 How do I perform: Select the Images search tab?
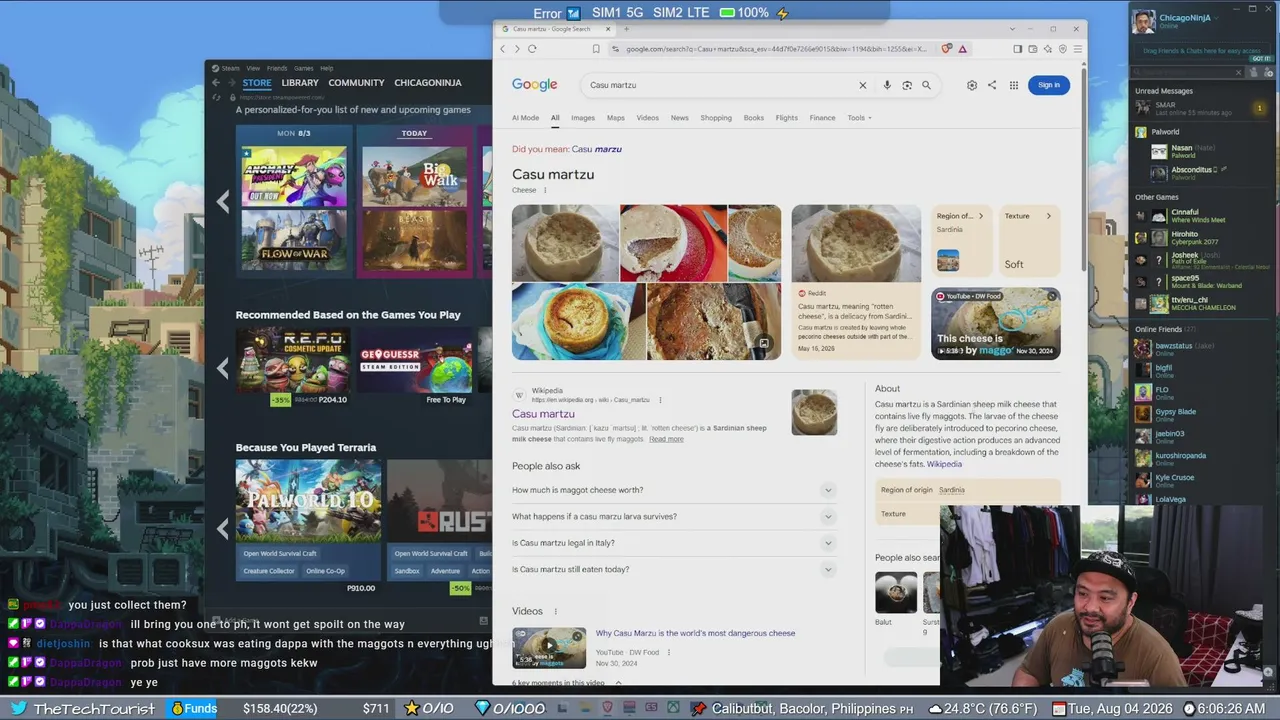(x=583, y=118)
